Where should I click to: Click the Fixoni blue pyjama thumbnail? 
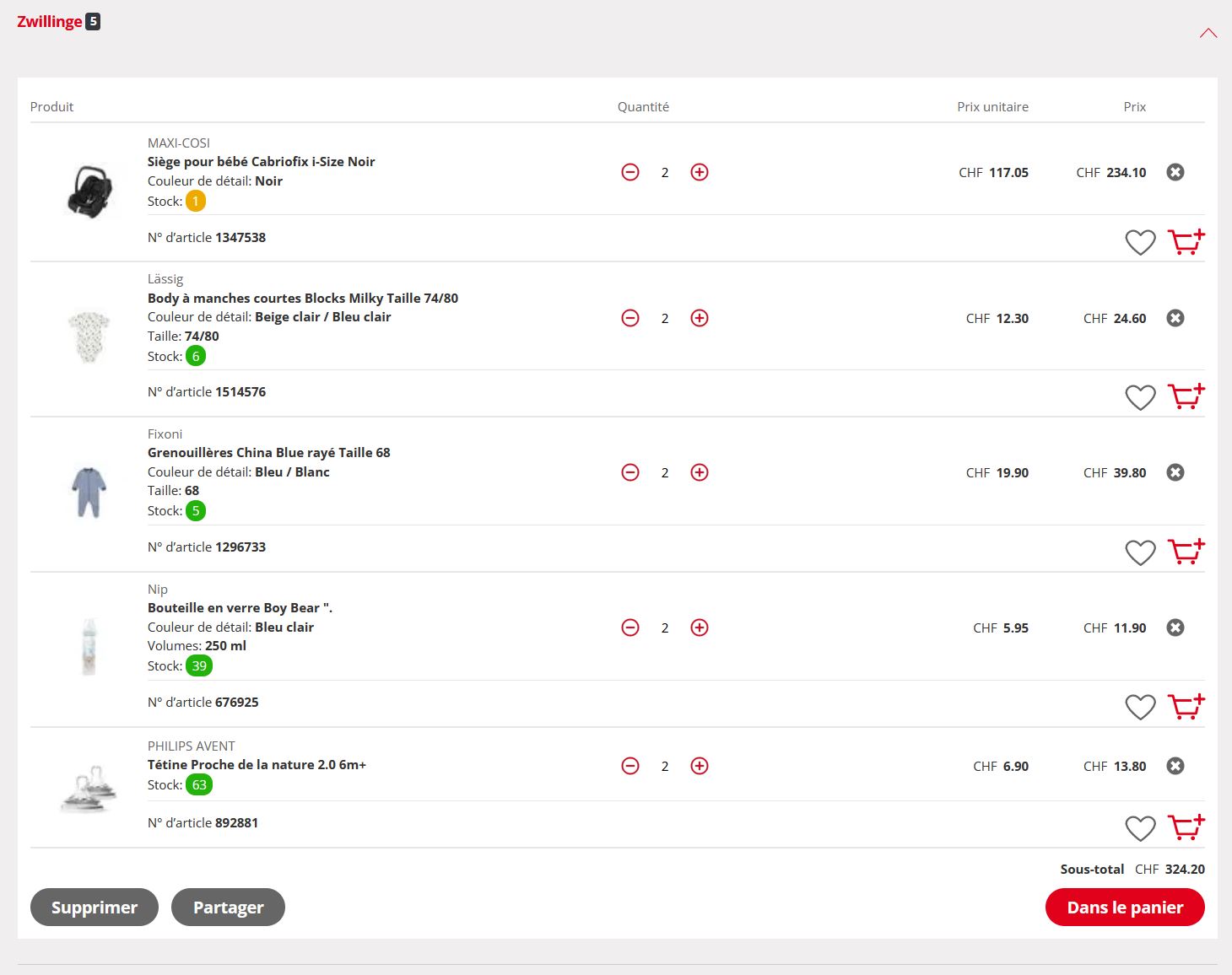[x=89, y=492]
